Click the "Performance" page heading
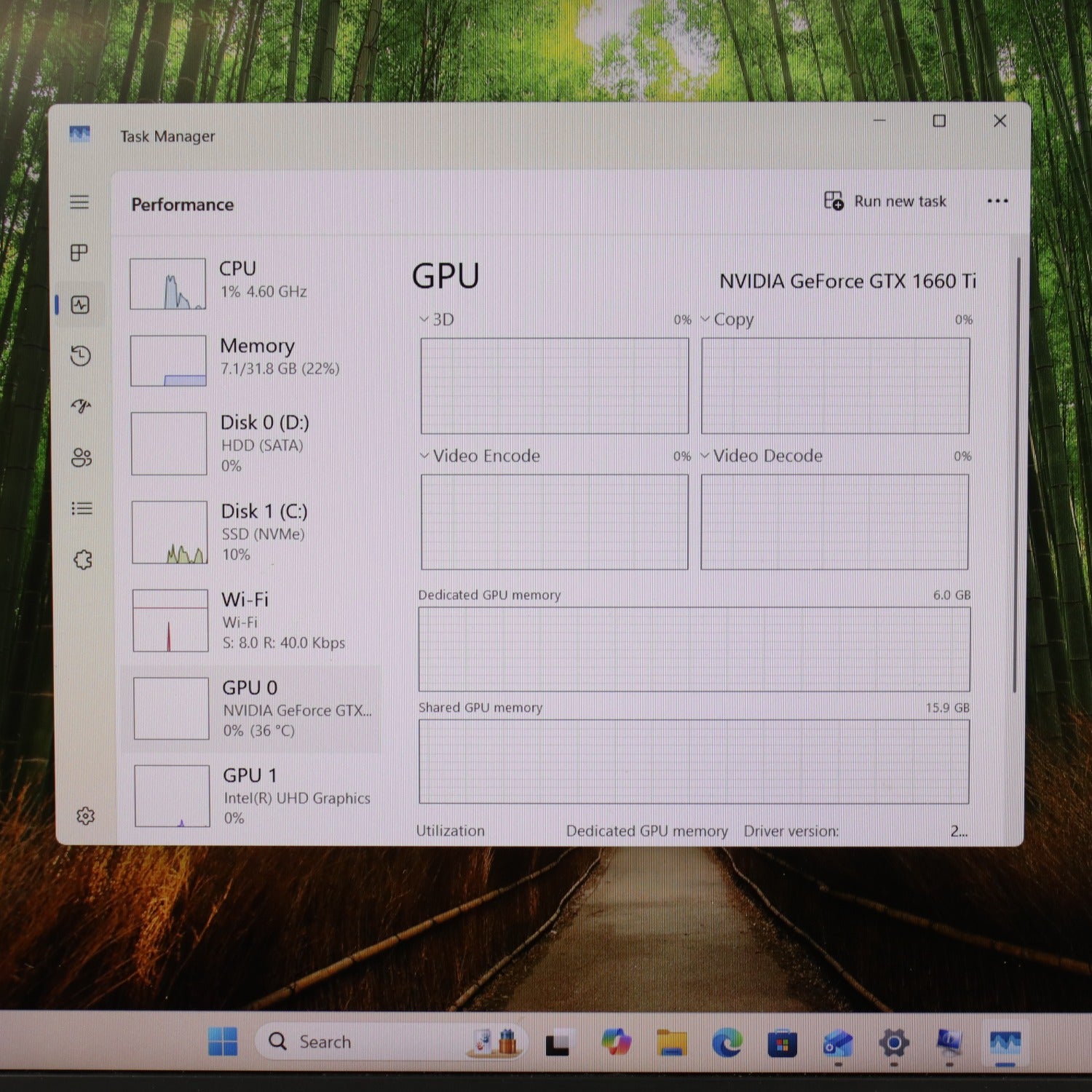 pyautogui.click(x=182, y=205)
